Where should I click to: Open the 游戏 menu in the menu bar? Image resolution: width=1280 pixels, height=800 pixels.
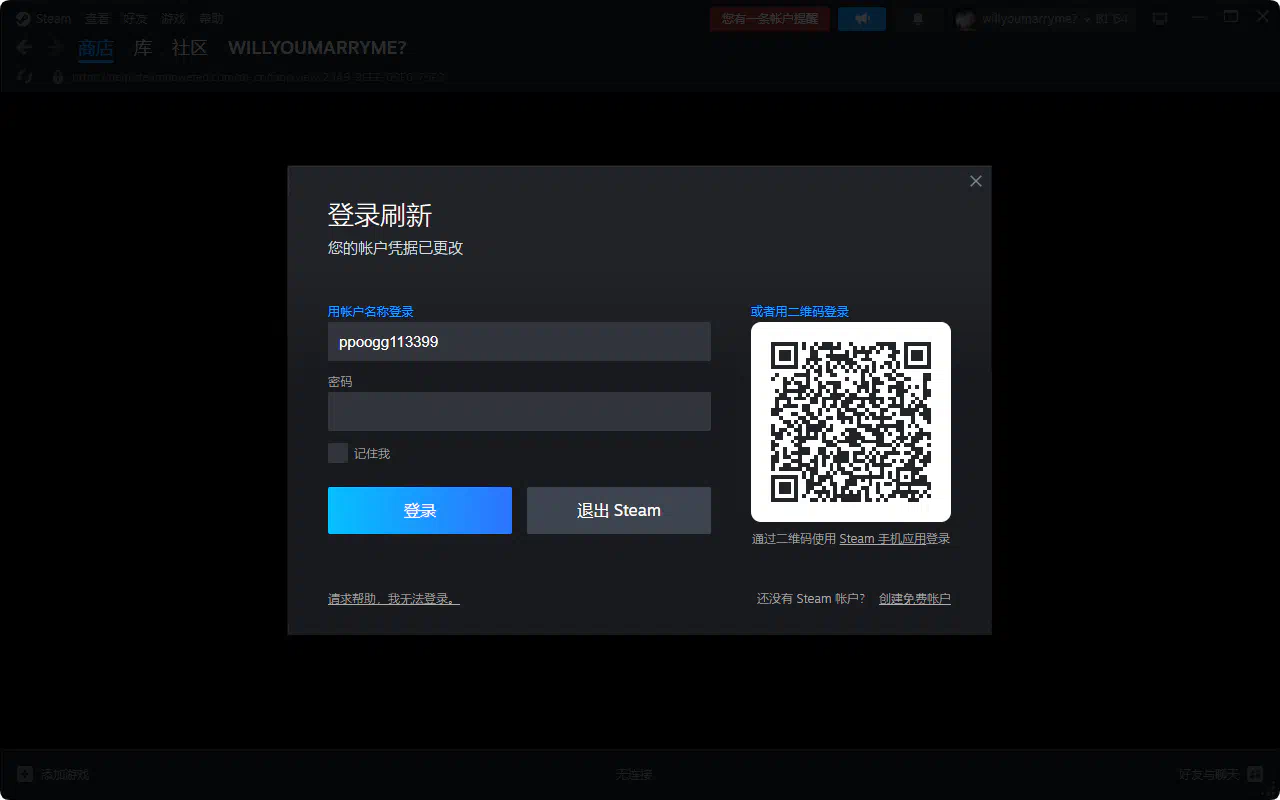point(173,18)
